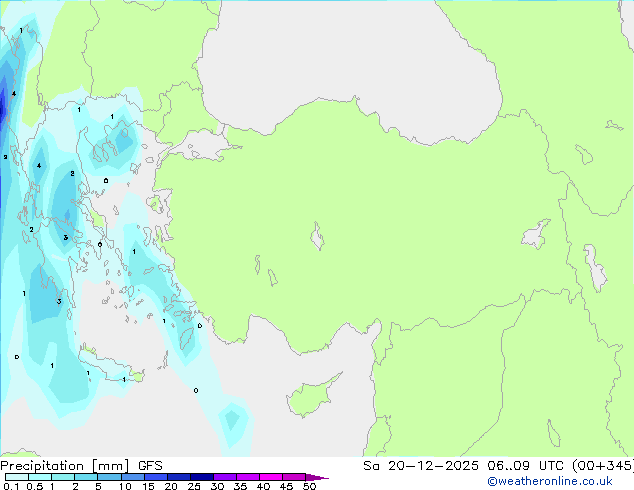Click the 0.1–0.5 mm legend swatch

17,477
